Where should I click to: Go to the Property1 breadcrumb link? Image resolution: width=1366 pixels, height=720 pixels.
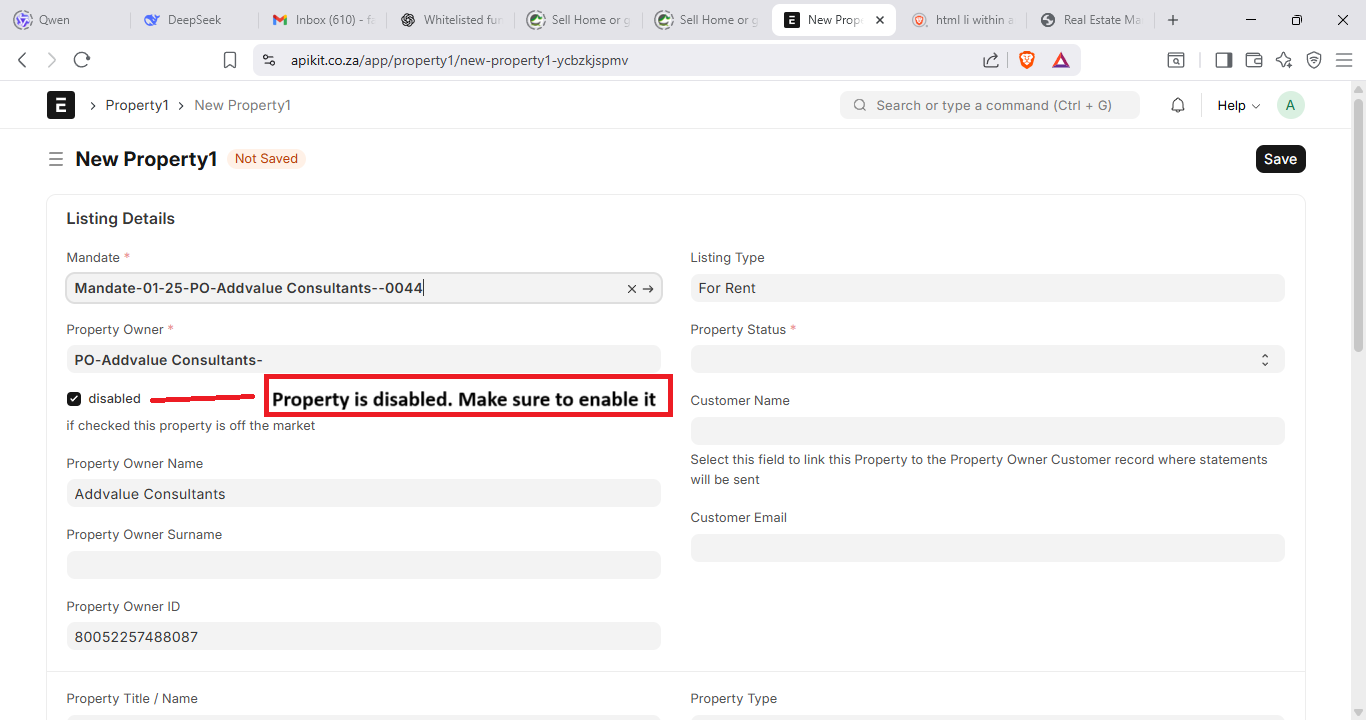tap(137, 105)
